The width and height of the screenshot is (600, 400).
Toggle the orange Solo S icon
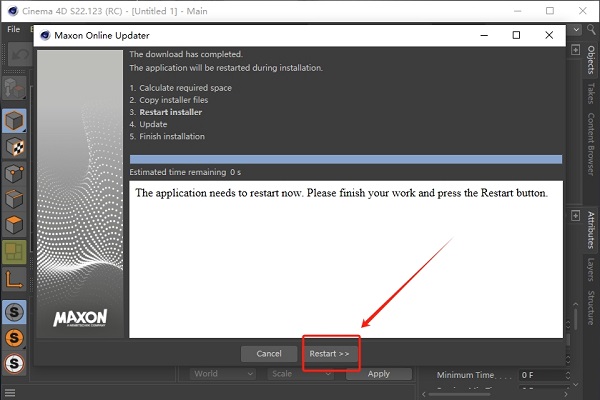[14, 338]
